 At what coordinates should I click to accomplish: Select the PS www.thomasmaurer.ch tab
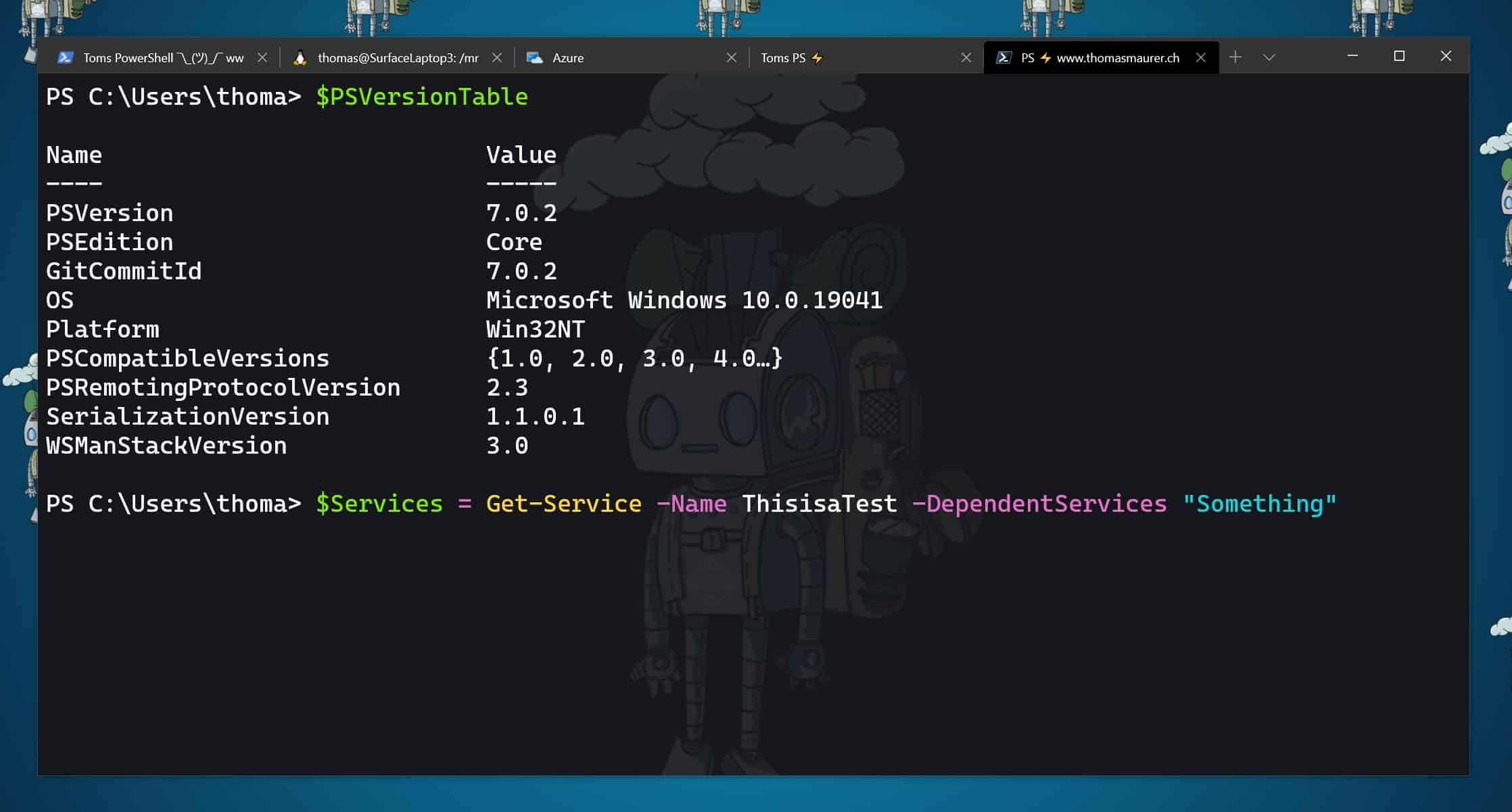tap(1117, 57)
